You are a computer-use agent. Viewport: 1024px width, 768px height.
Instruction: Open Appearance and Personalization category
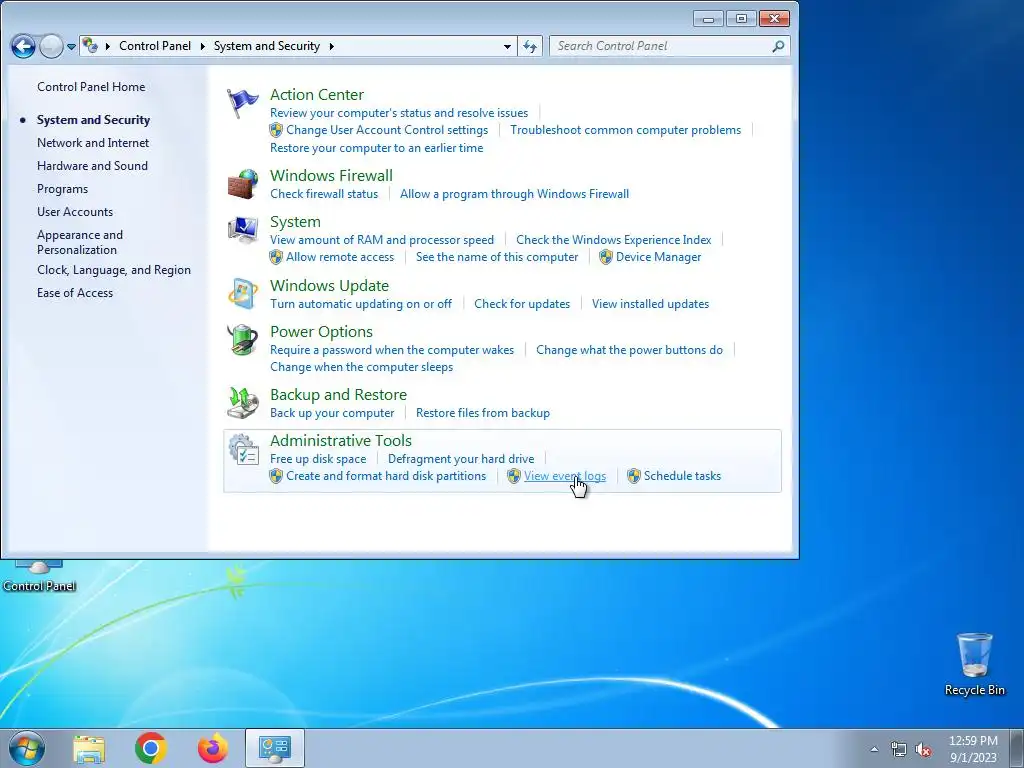coord(80,242)
